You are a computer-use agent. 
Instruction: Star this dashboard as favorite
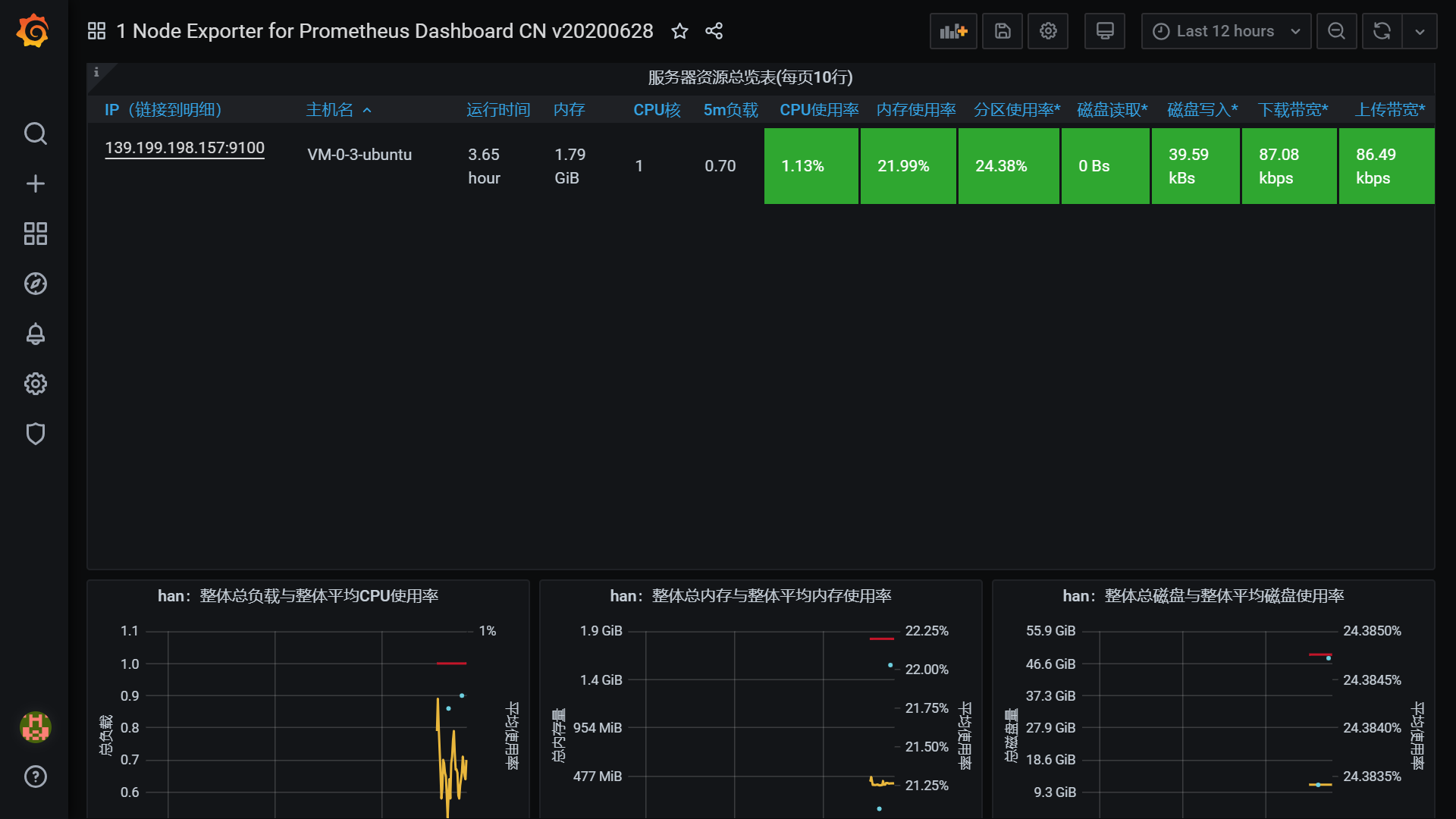pyautogui.click(x=679, y=31)
